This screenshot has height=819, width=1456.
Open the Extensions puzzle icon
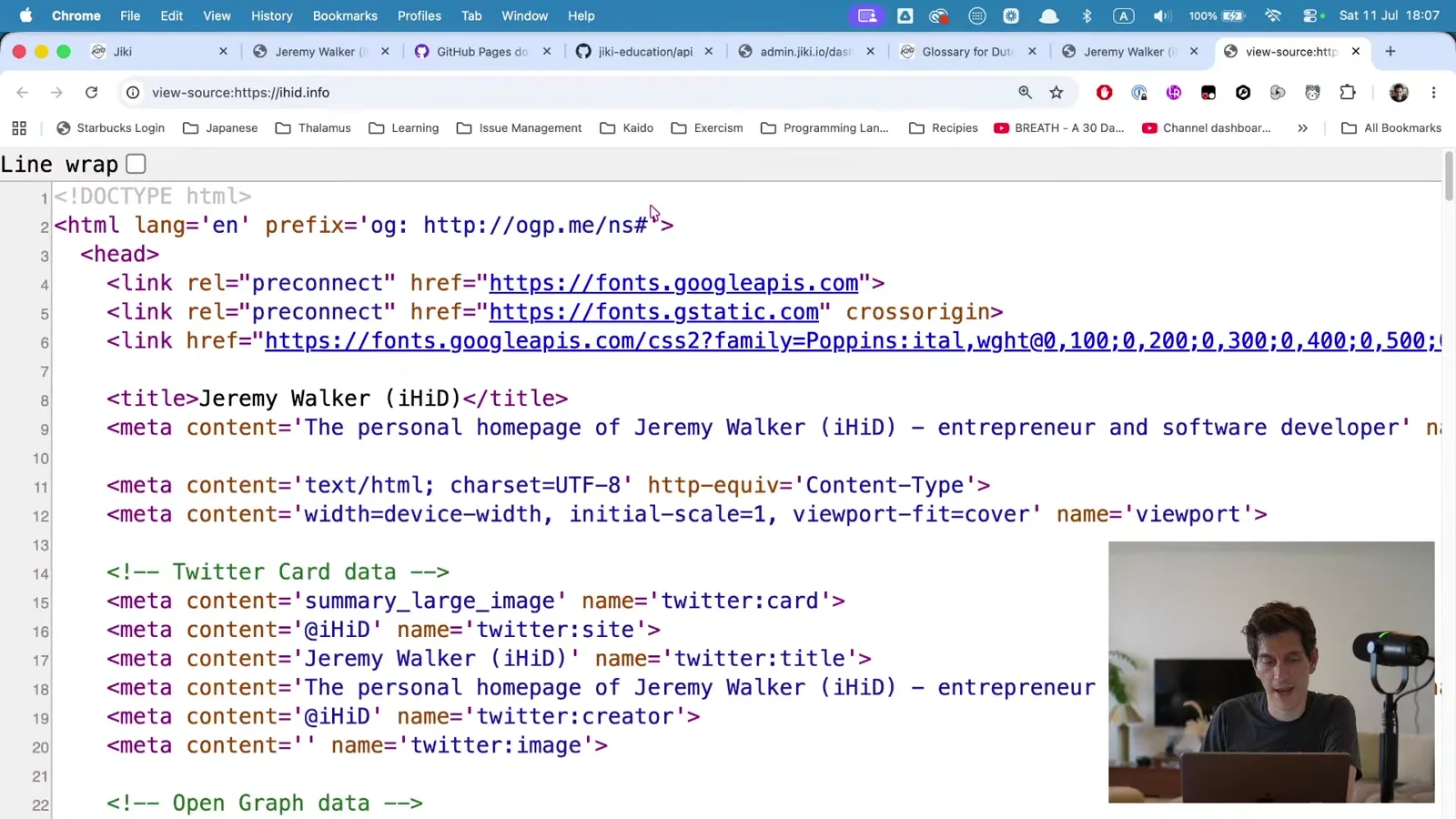tap(1348, 93)
